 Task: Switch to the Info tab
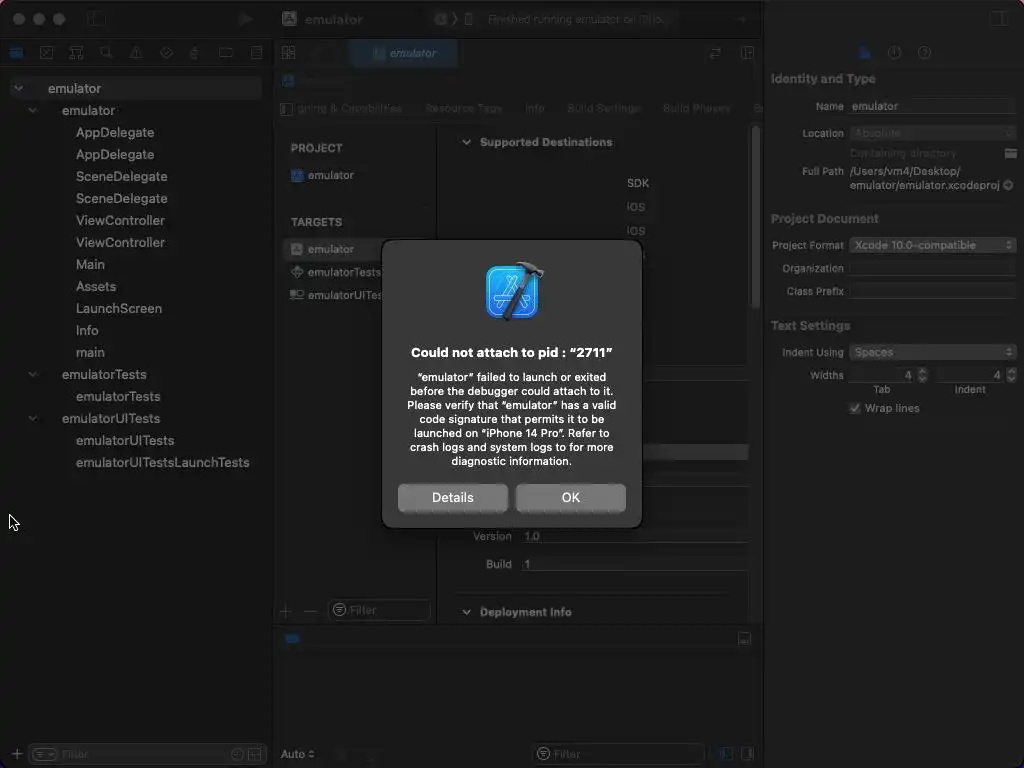pyautogui.click(x=535, y=108)
